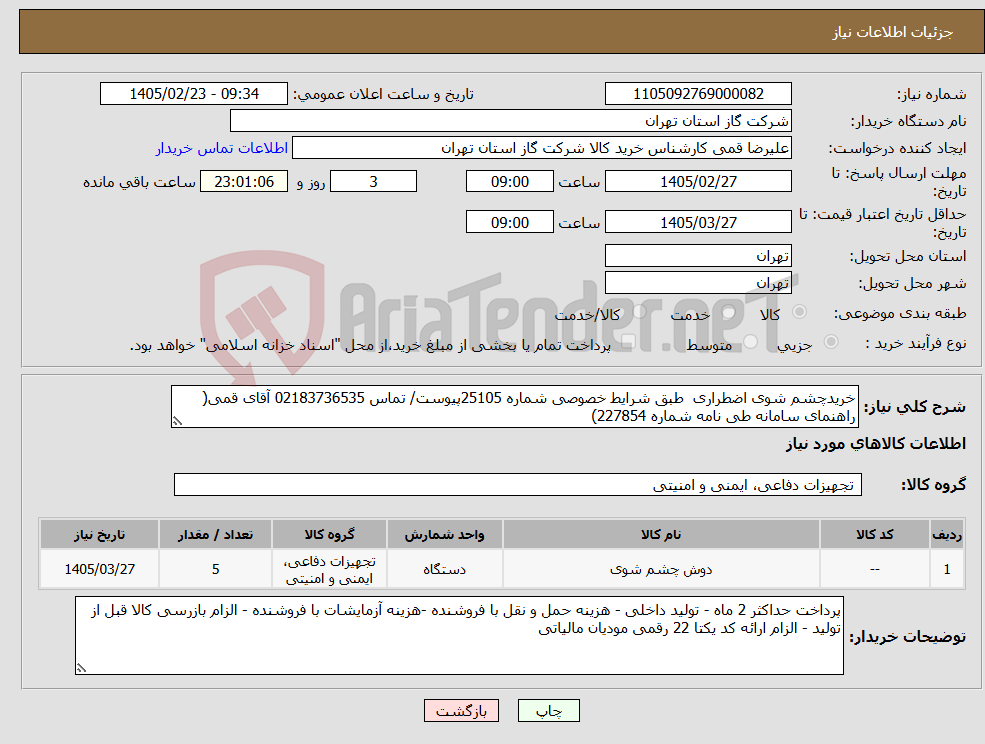This screenshot has width=985, height=744.
Task: Click price validity hour field 09:00
Action: pyautogui.click(x=509, y=222)
